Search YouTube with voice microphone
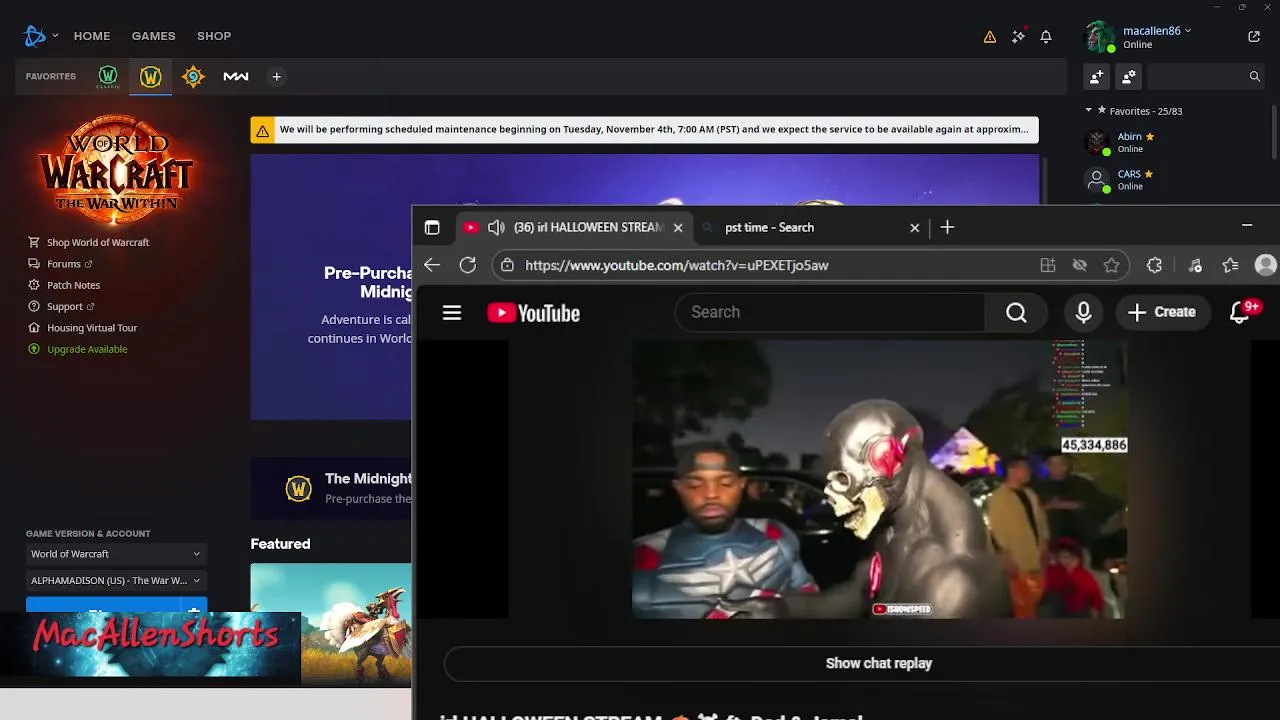 coord(1083,313)
